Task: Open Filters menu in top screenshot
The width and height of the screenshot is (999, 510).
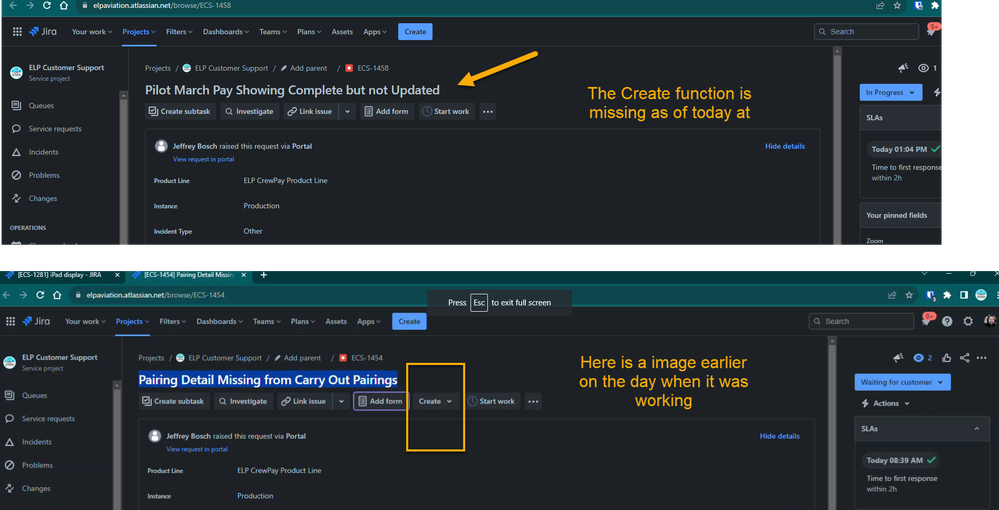Action: (x=179, y=32)
